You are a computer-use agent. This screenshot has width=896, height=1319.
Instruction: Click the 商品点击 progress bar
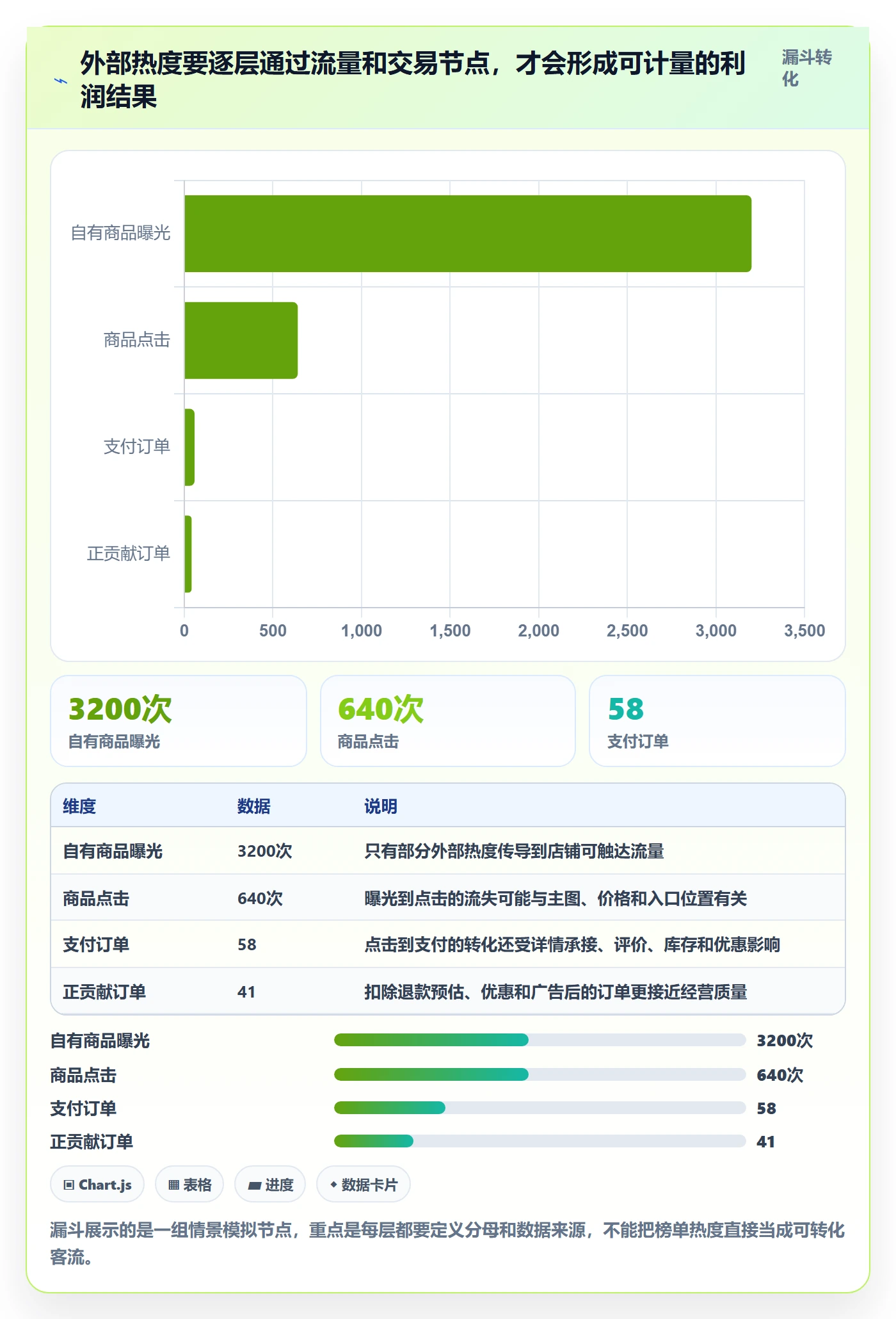click(540, 1074)
